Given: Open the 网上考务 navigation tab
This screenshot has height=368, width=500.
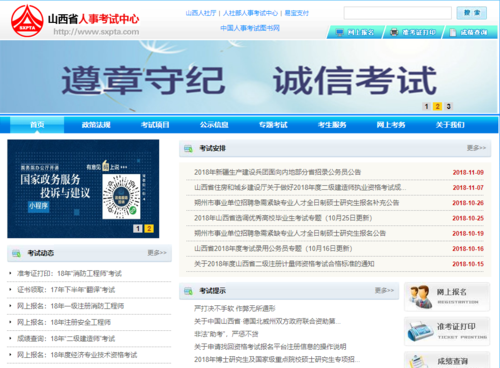Looking at the screenshot, I should [391, 125].
